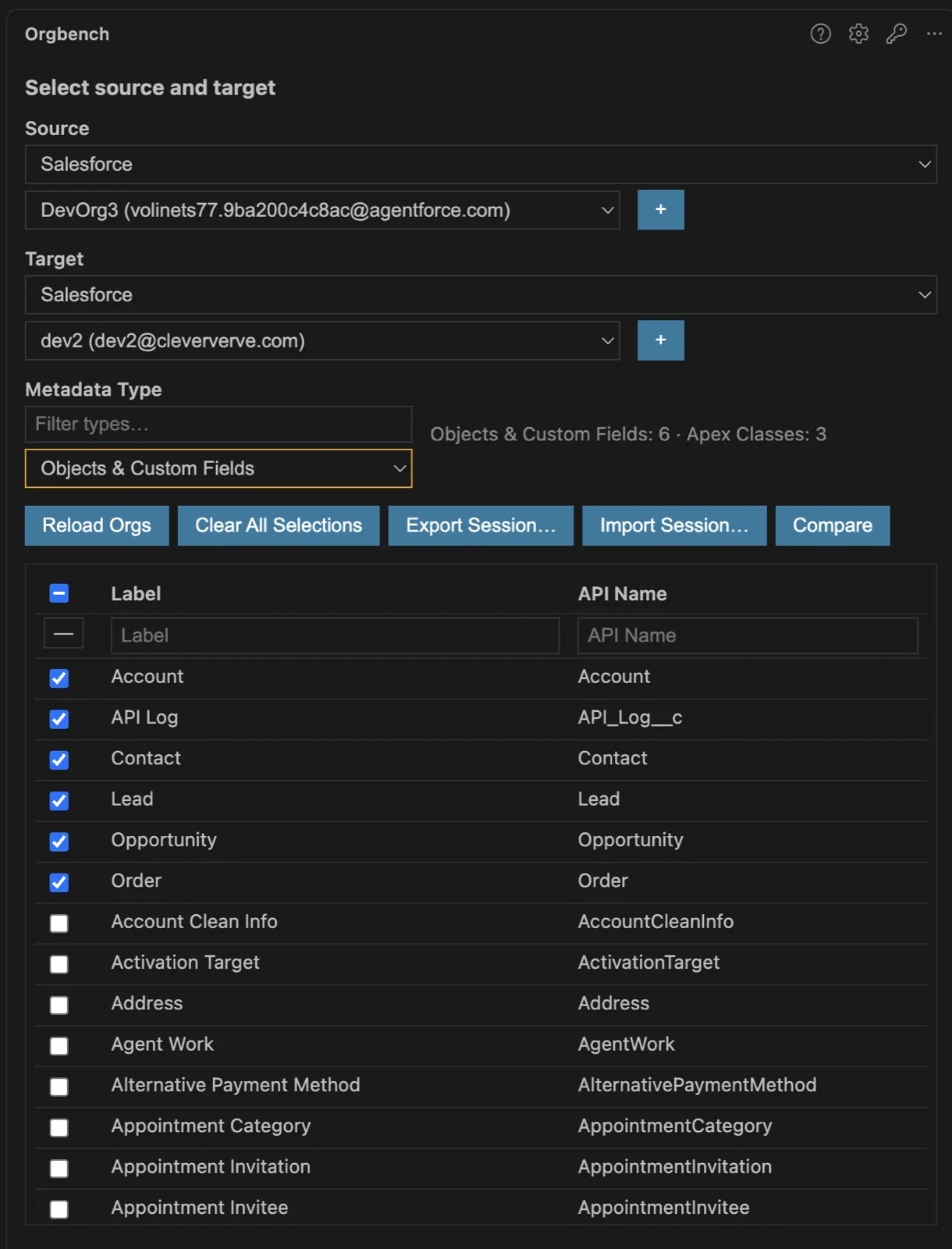Viewport: 952px width, 1249px height.
Task: Check the Account Clean Info checkbox
Action: point(59,923)
